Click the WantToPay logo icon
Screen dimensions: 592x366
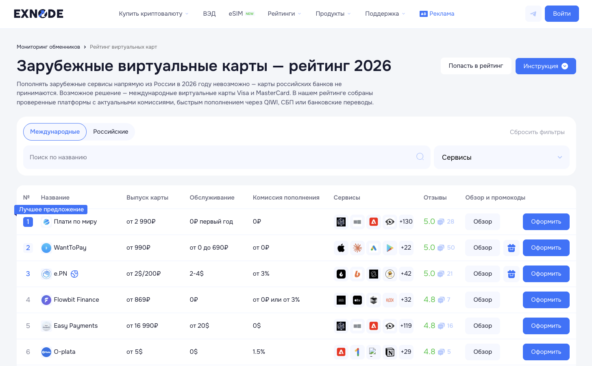point(46,248)
